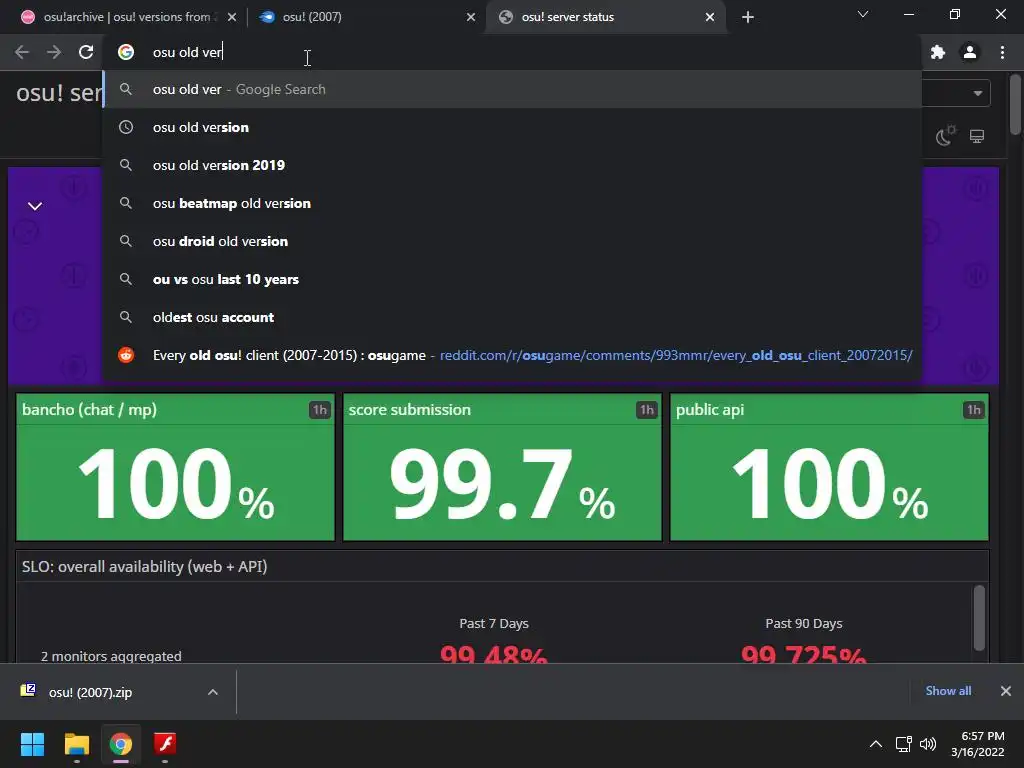Open Windows Start menu

click(x=32, y=744)
